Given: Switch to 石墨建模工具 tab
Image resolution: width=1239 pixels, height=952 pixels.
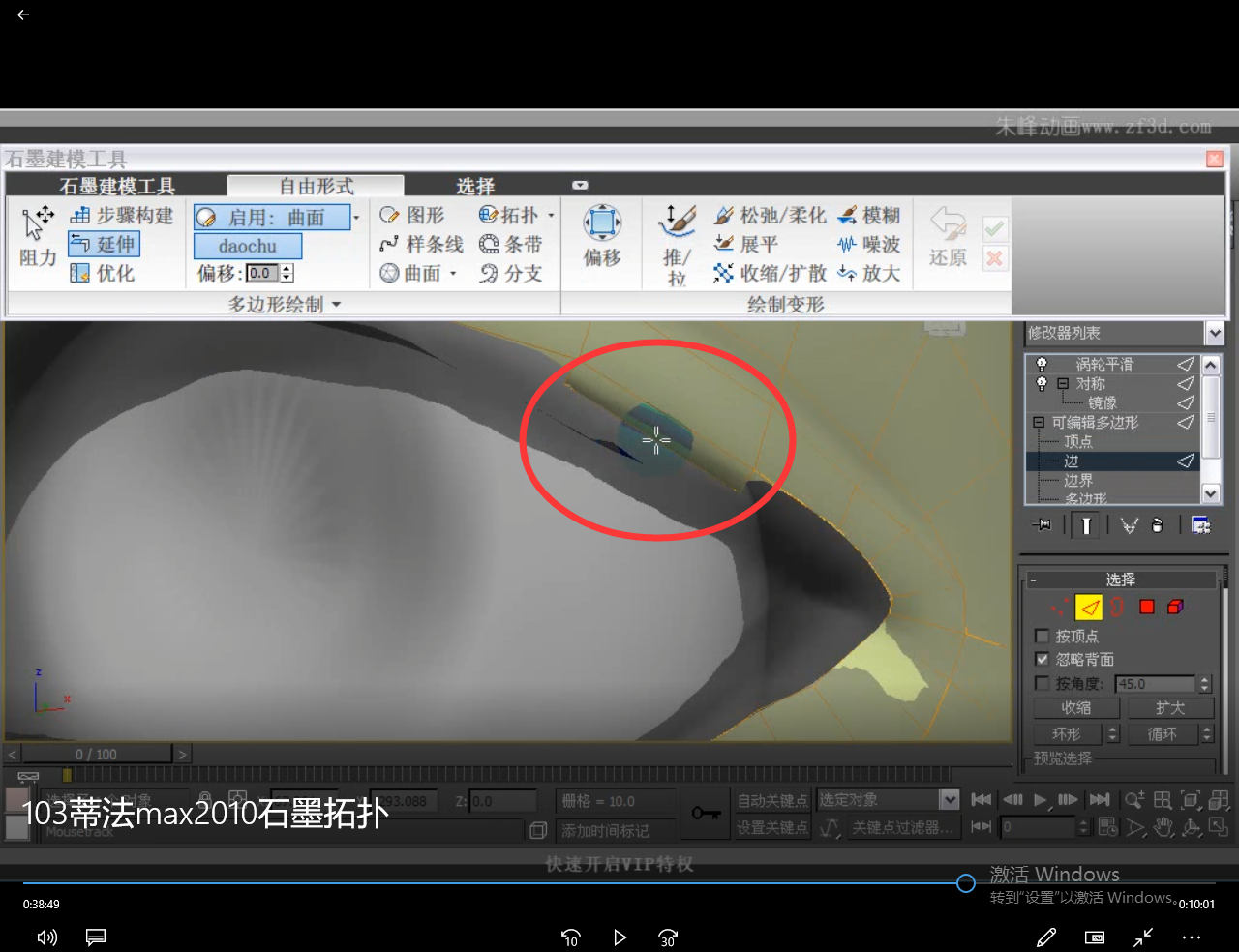Looking at the screenshot, I should [117, 186].
